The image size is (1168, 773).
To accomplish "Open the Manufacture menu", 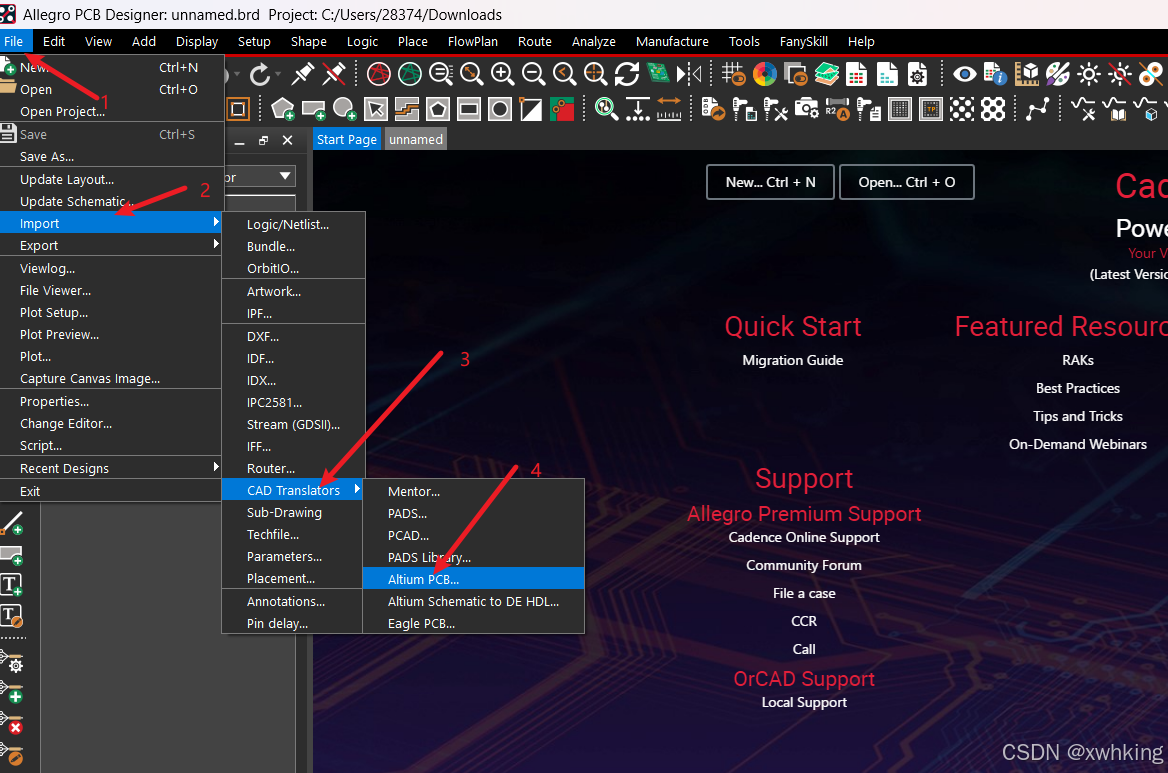I will tap(672, 42).
